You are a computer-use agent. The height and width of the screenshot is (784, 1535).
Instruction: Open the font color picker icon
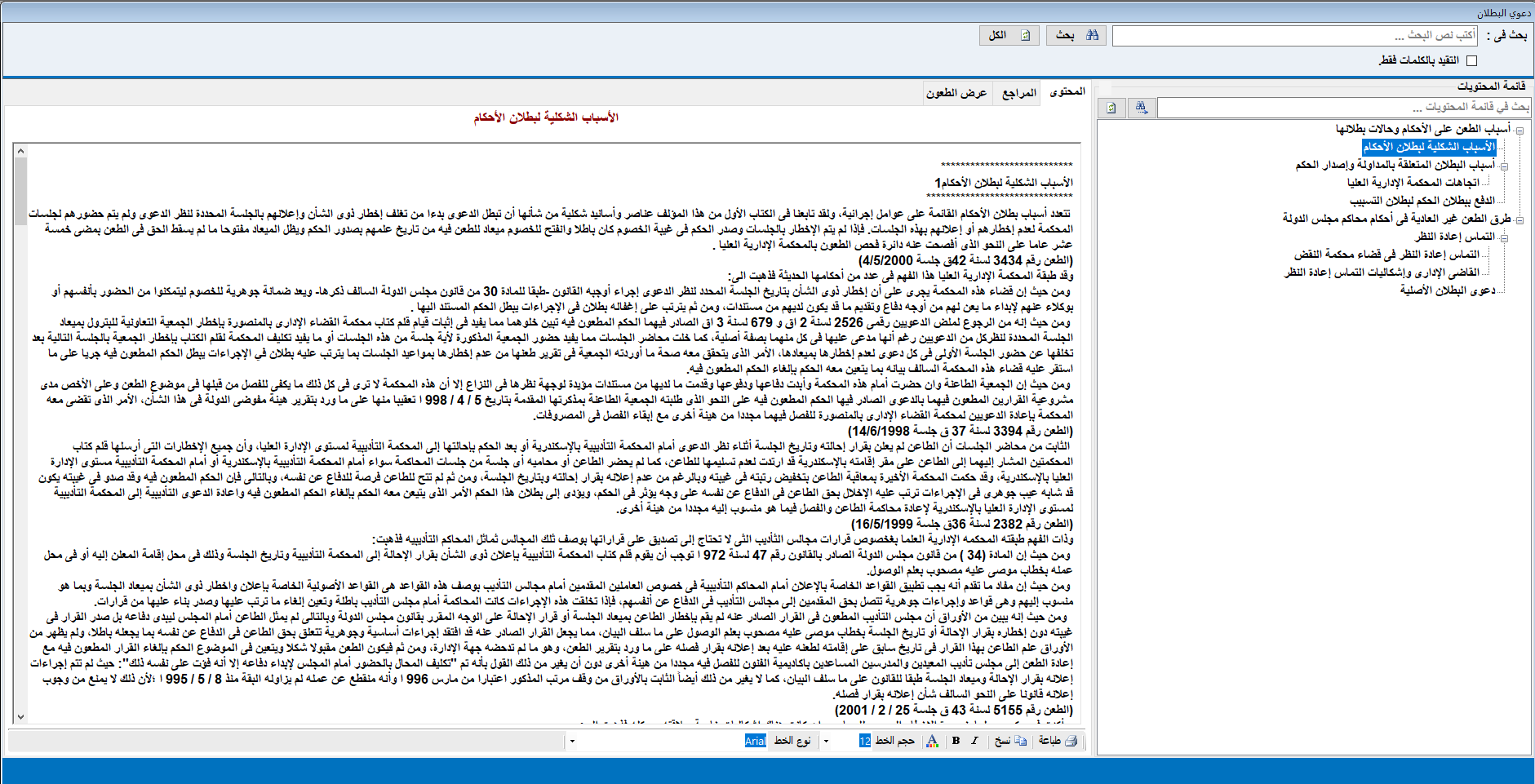pos(932,741)
